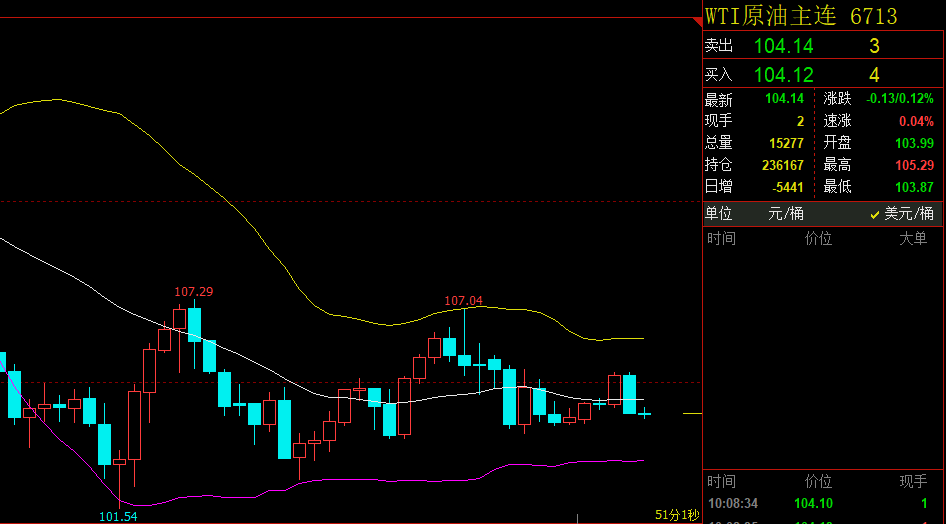946x524 pixels.
Task: Click the 涨跌 value -0.13/0.12%
Action: [900, 98]
